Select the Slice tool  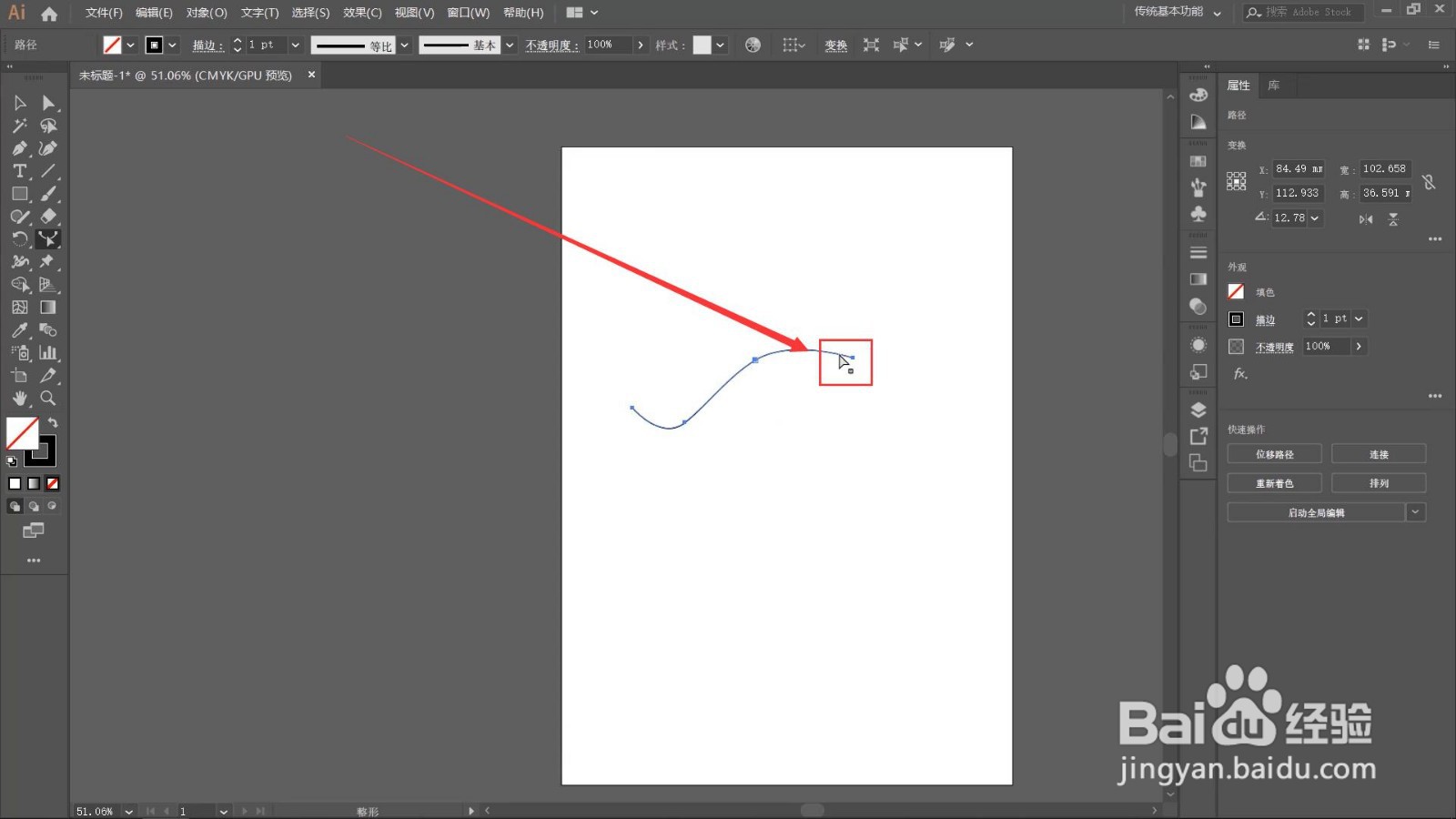tap(48, 376)
